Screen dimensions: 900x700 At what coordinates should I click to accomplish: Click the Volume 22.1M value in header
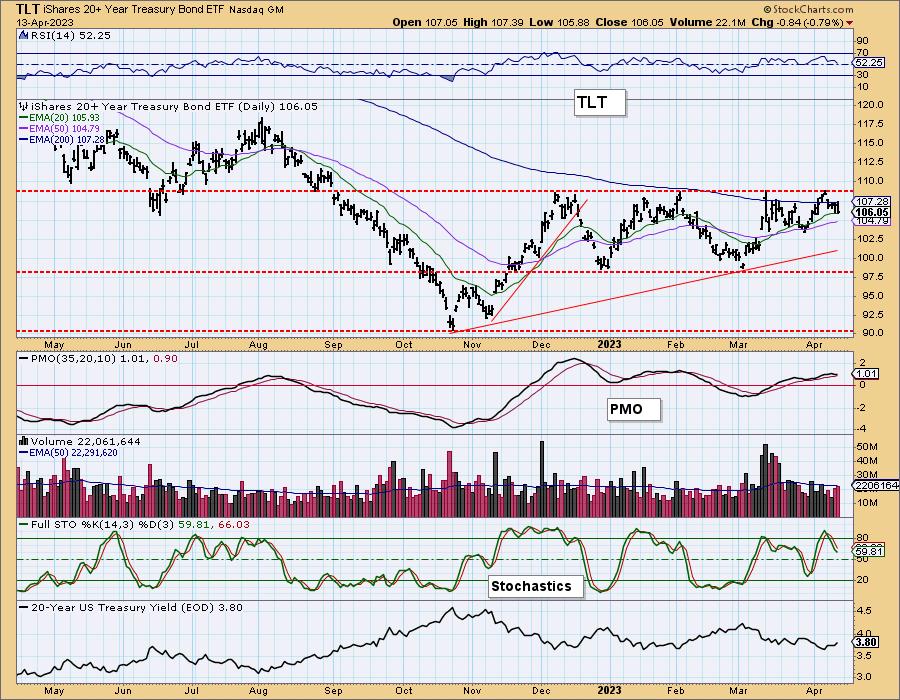pos(708,22)
